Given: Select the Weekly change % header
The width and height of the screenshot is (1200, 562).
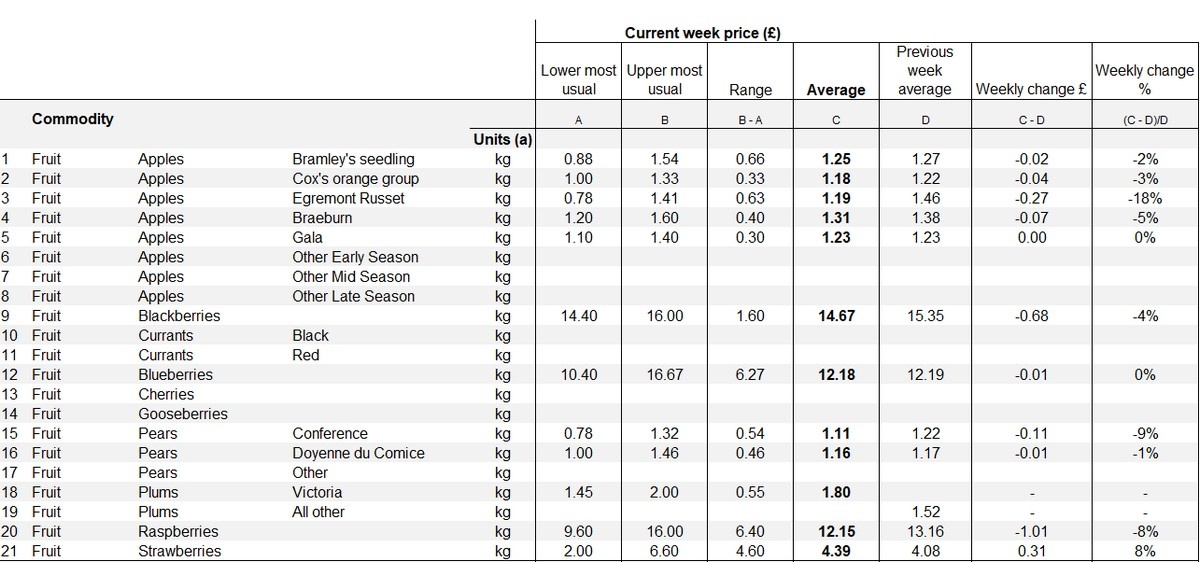Looking at the screenshot, I should coord(1145,80).
